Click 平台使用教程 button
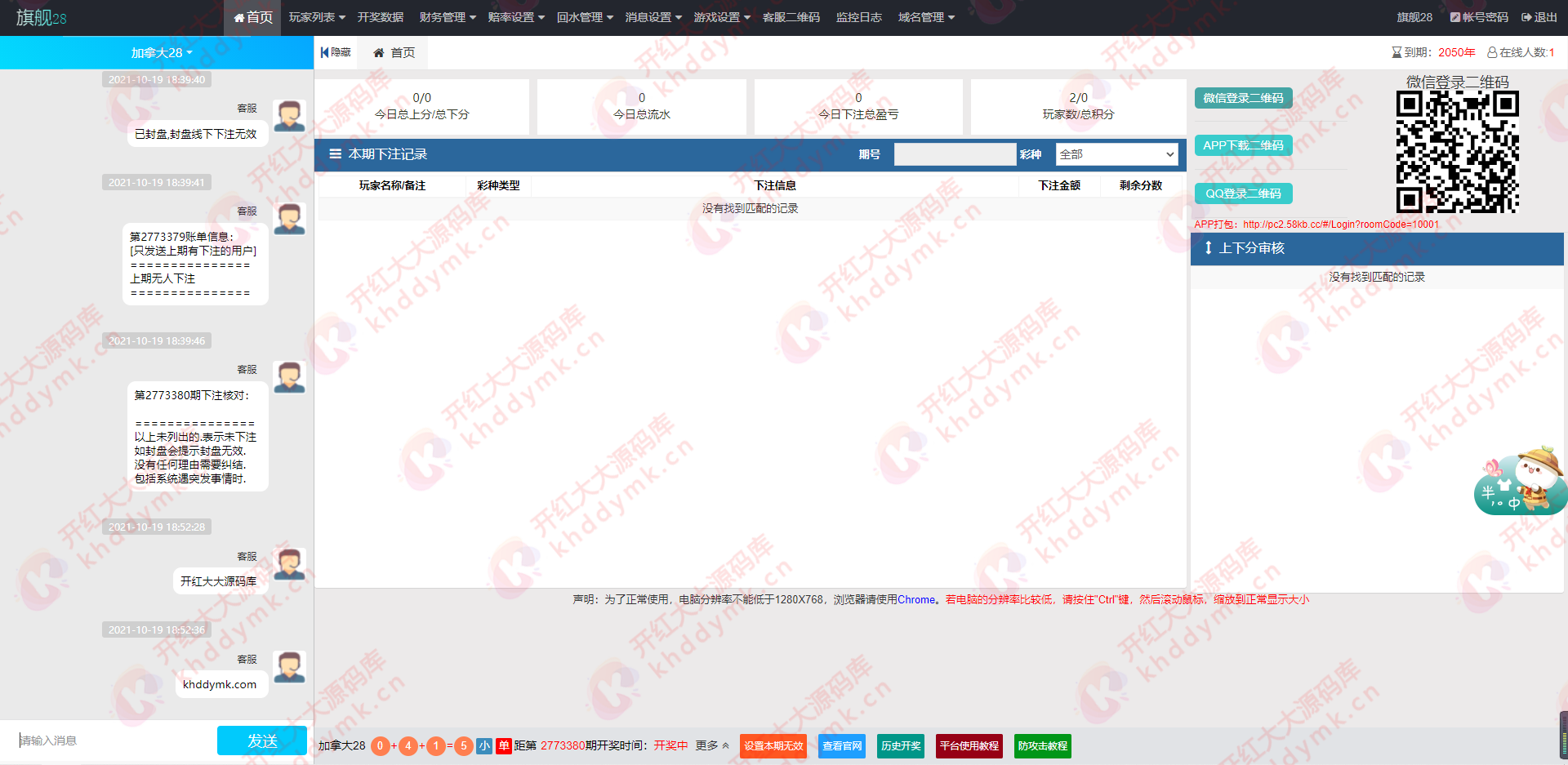The image size is (1568, 765). click(969, 745)
